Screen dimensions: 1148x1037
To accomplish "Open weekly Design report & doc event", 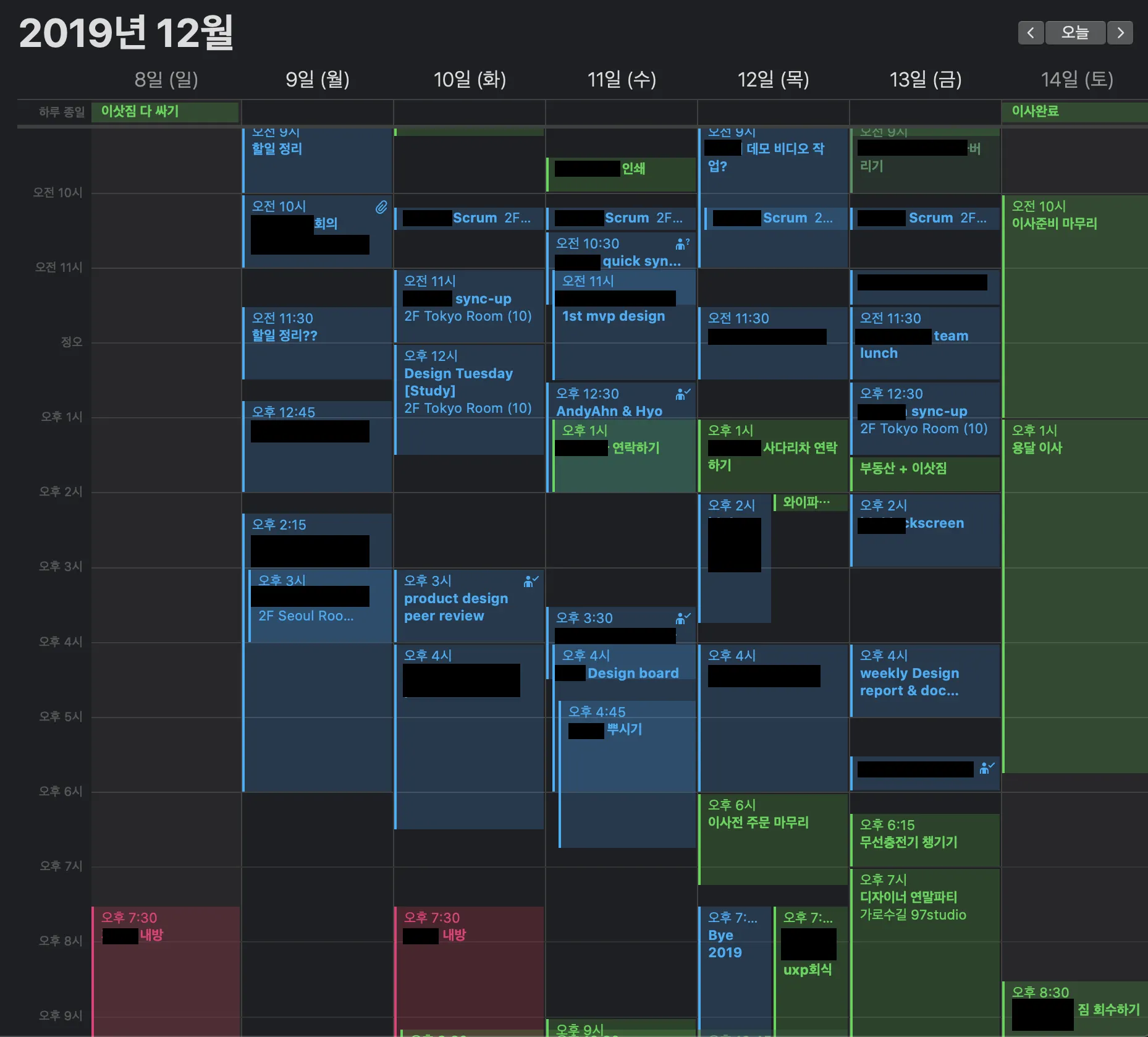I will click(x=926, y=680).
